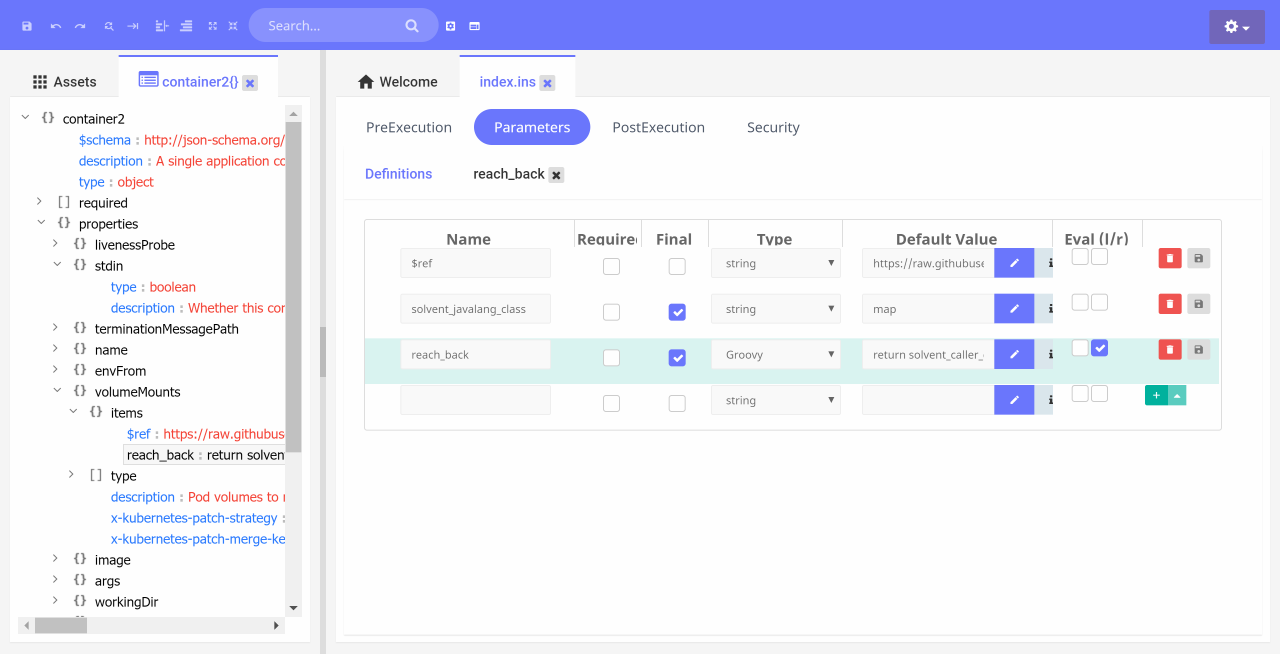The width and height of the screenshot is (1280, 654).
Task: Open the gear settings dropdown button
Action: click(x=1236, y=27)
